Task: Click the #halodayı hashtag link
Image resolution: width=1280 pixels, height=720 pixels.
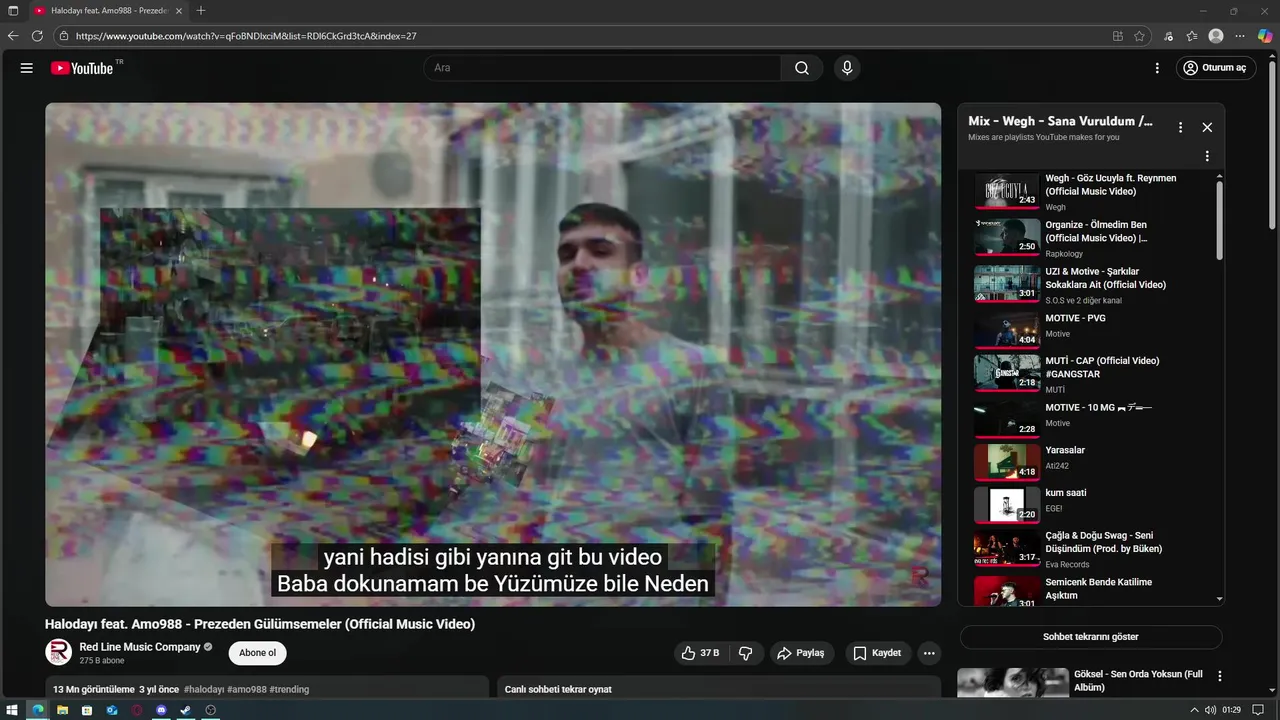Action: (203, 689)
